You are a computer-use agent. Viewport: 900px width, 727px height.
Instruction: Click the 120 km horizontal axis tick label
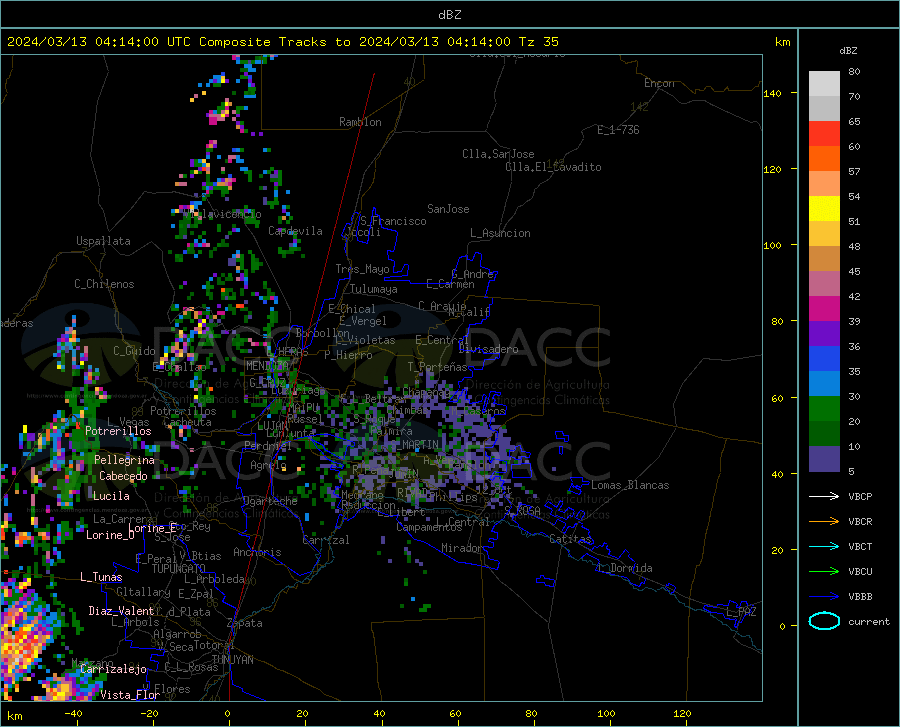pyautogui.click(x=682, y=713)
